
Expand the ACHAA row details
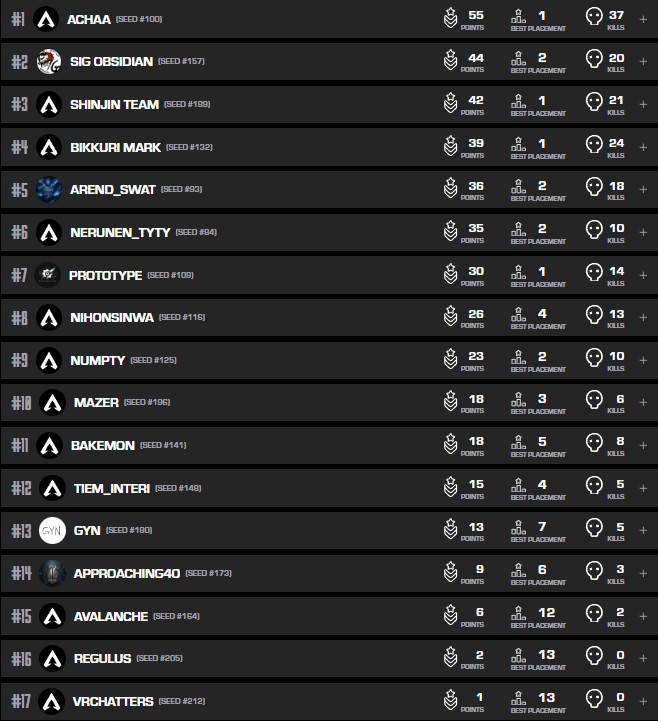tap(643, 19)
